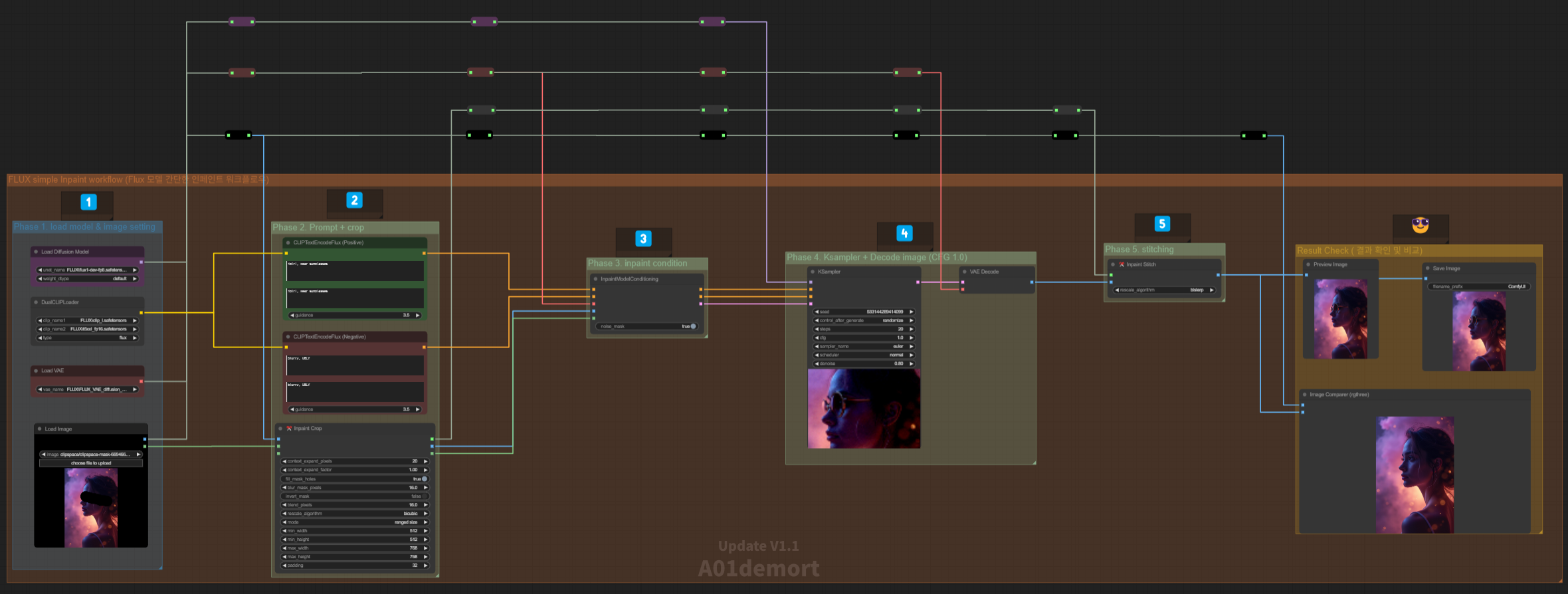Open the unet_name model selector

point(87,270)
